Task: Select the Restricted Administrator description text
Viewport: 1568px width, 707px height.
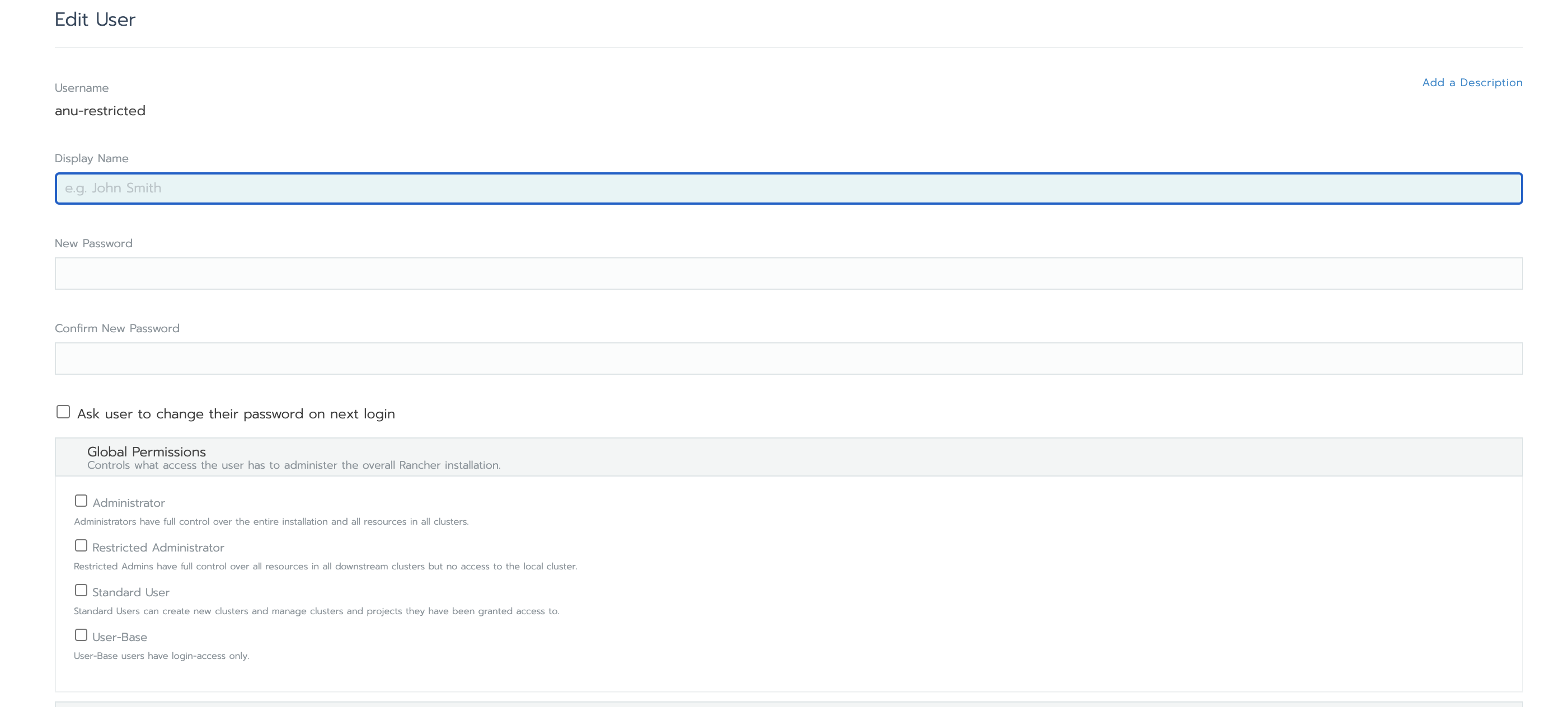Action: pos(326,566)
